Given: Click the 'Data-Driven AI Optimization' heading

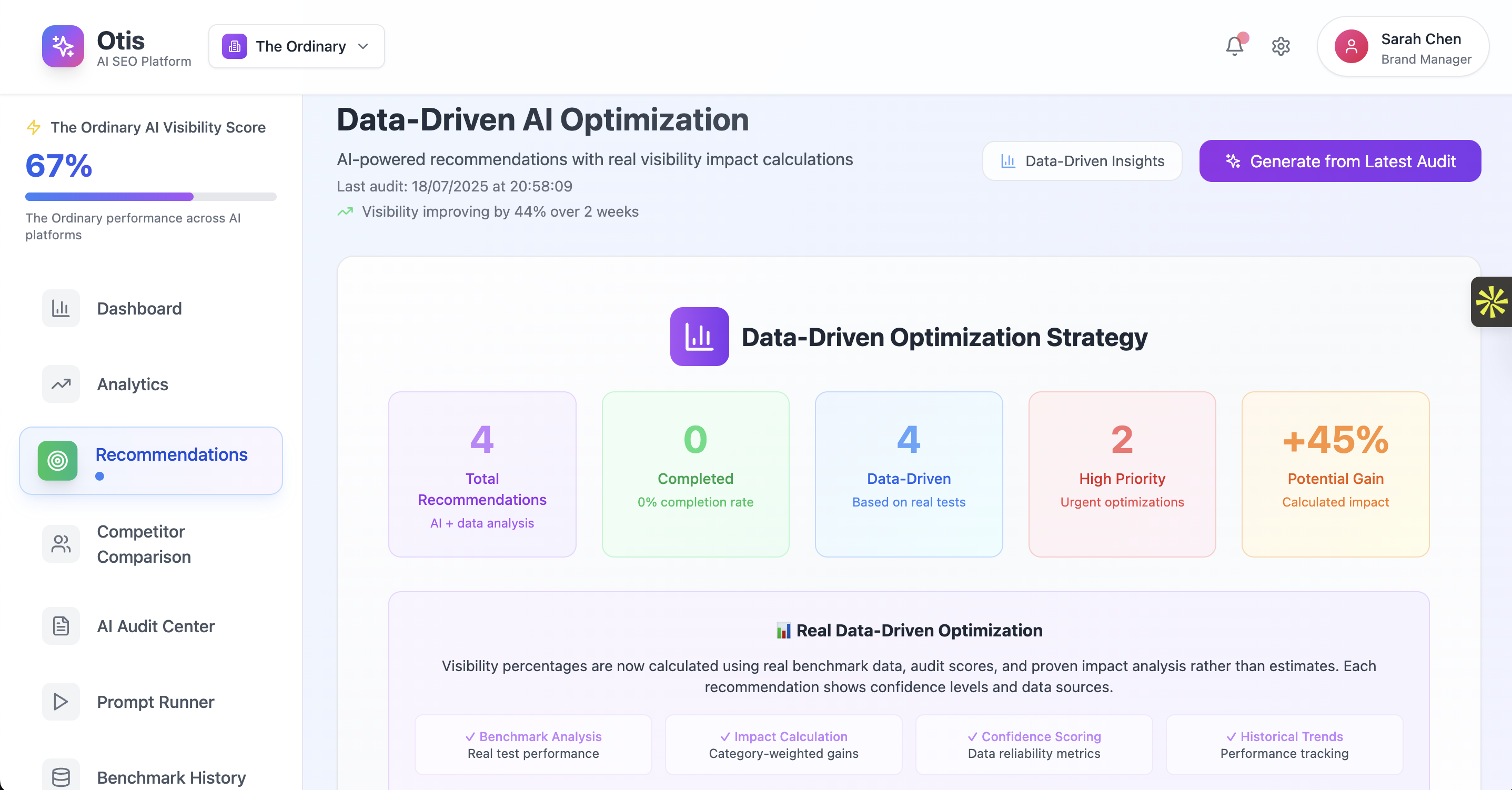Looking at the screenshot, I should click(x=543, y=120).
